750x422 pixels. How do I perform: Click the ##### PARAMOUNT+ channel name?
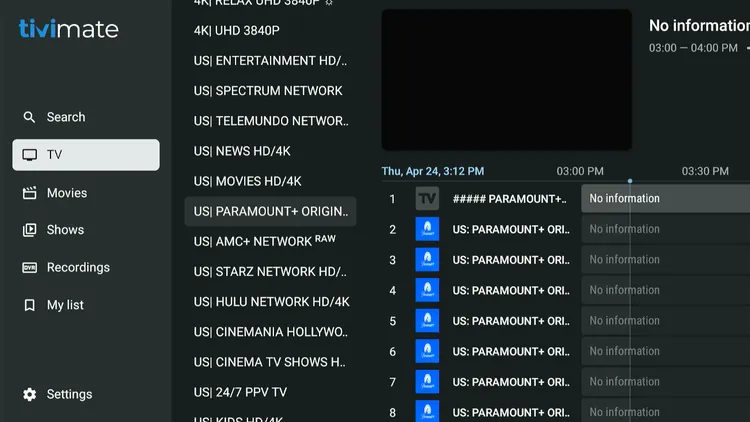tap(509, 199)
